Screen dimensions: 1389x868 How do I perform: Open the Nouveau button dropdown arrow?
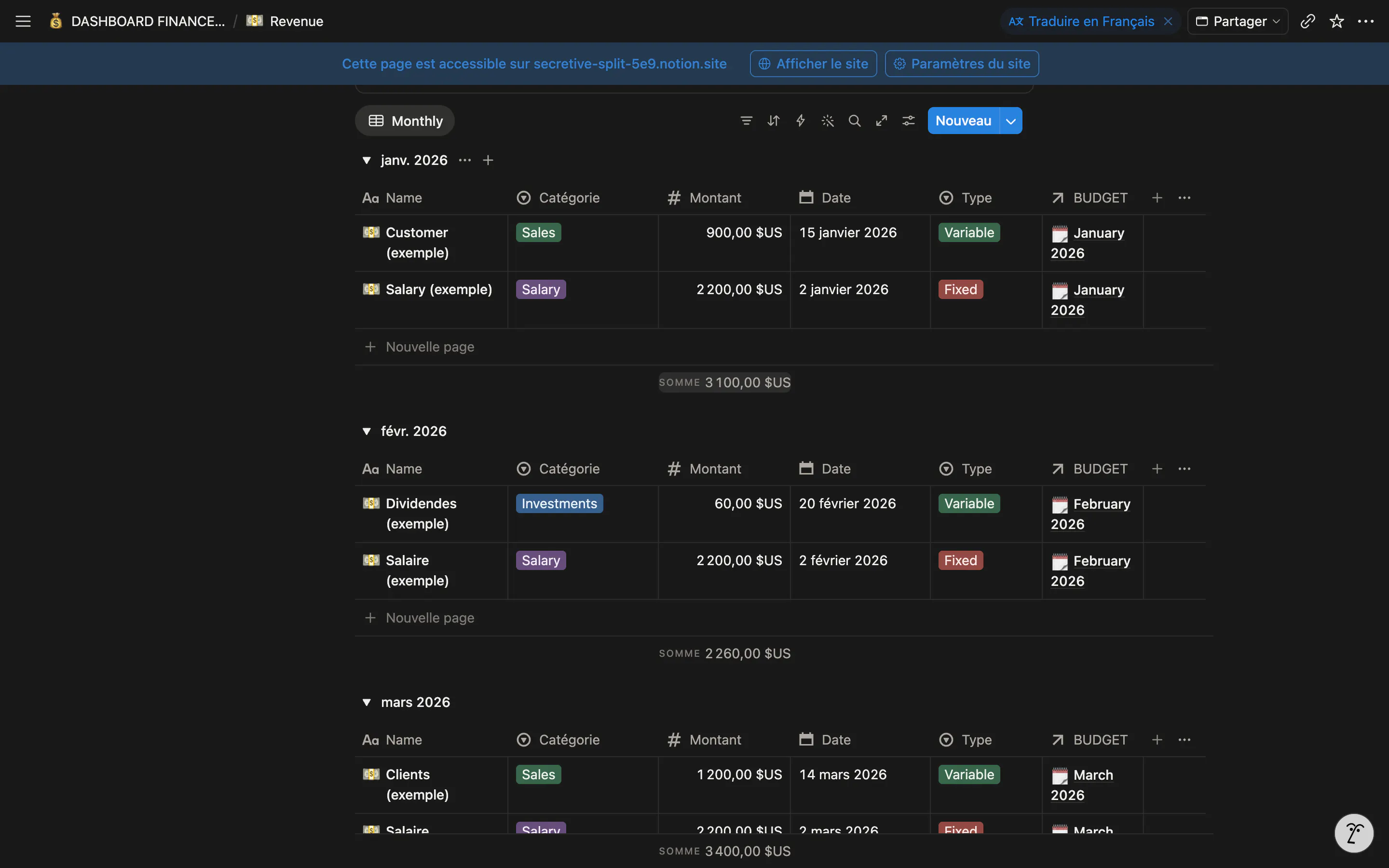coord(1011,121)
